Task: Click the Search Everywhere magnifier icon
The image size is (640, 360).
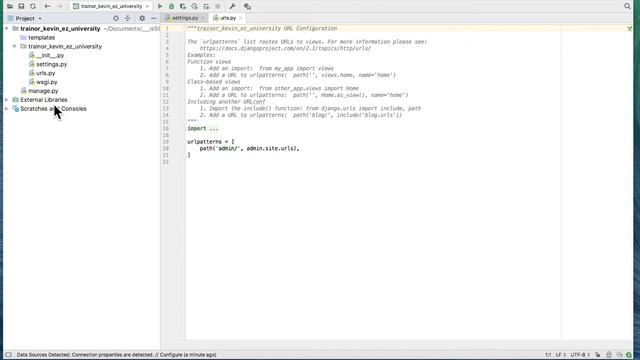Action: 627,6
